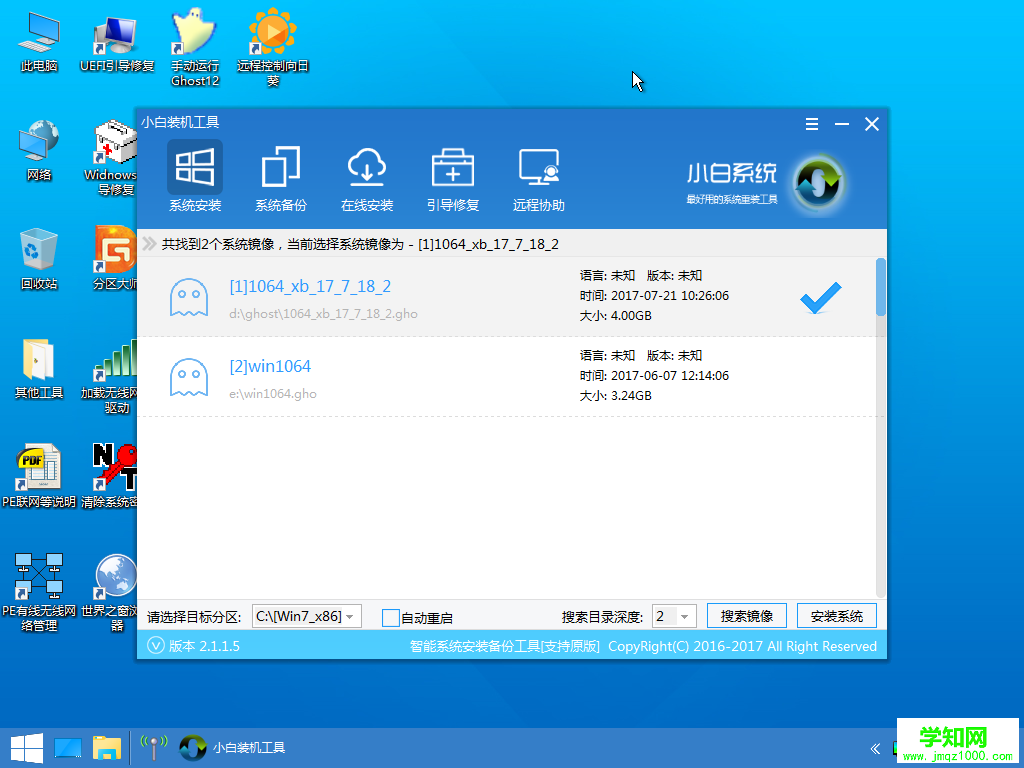This screenshot has height=768, width=1024.
Task: Click the path e:\win1064.gho
Action: pyautogui.click(x=273, y=394)
